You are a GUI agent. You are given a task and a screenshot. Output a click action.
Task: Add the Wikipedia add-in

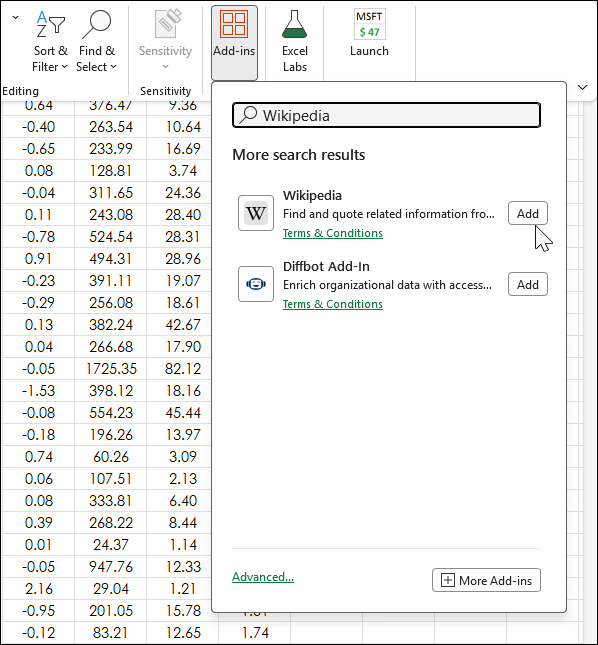click(528, 213)
